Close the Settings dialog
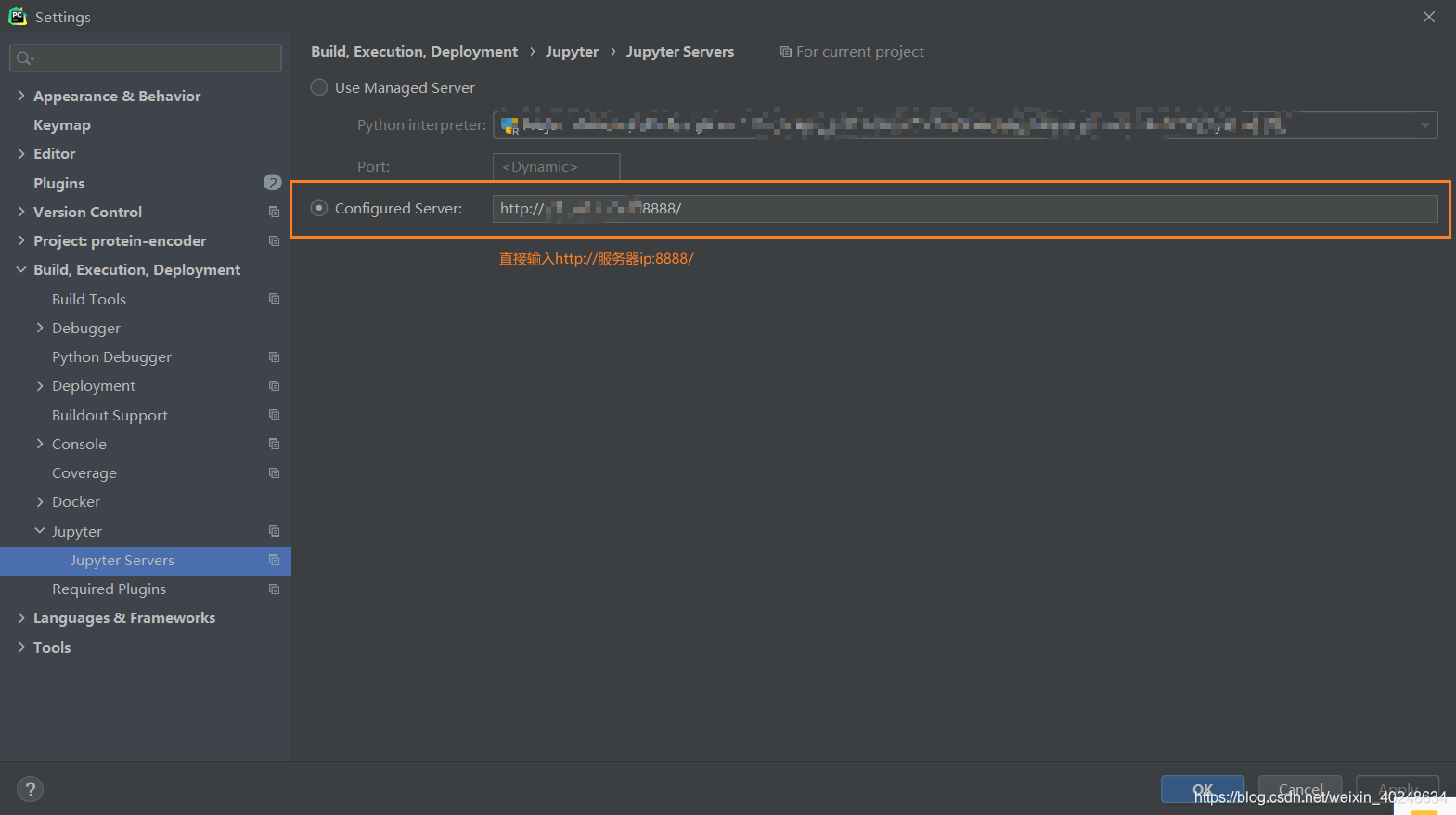Viewport: 1456px width, 815px height. (x=1429, y=17)
